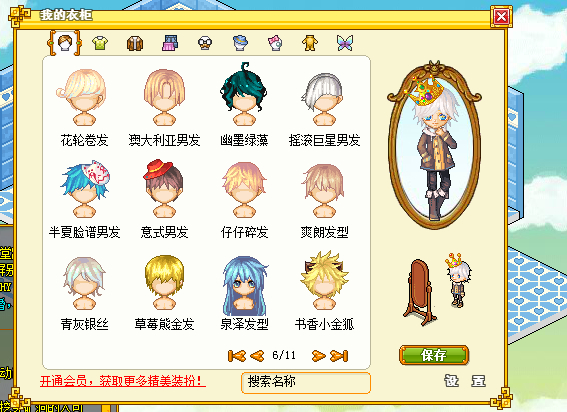Pick the 意式男发 red hat hairstyle

(x=164, y=199)
